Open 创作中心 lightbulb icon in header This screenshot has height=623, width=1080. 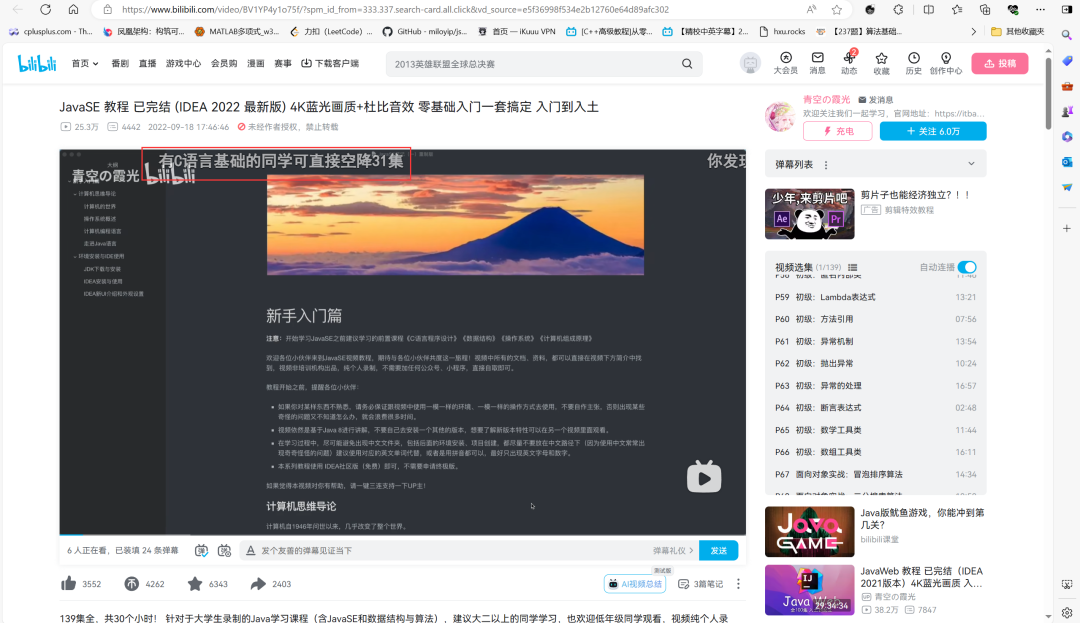(945, 62)
